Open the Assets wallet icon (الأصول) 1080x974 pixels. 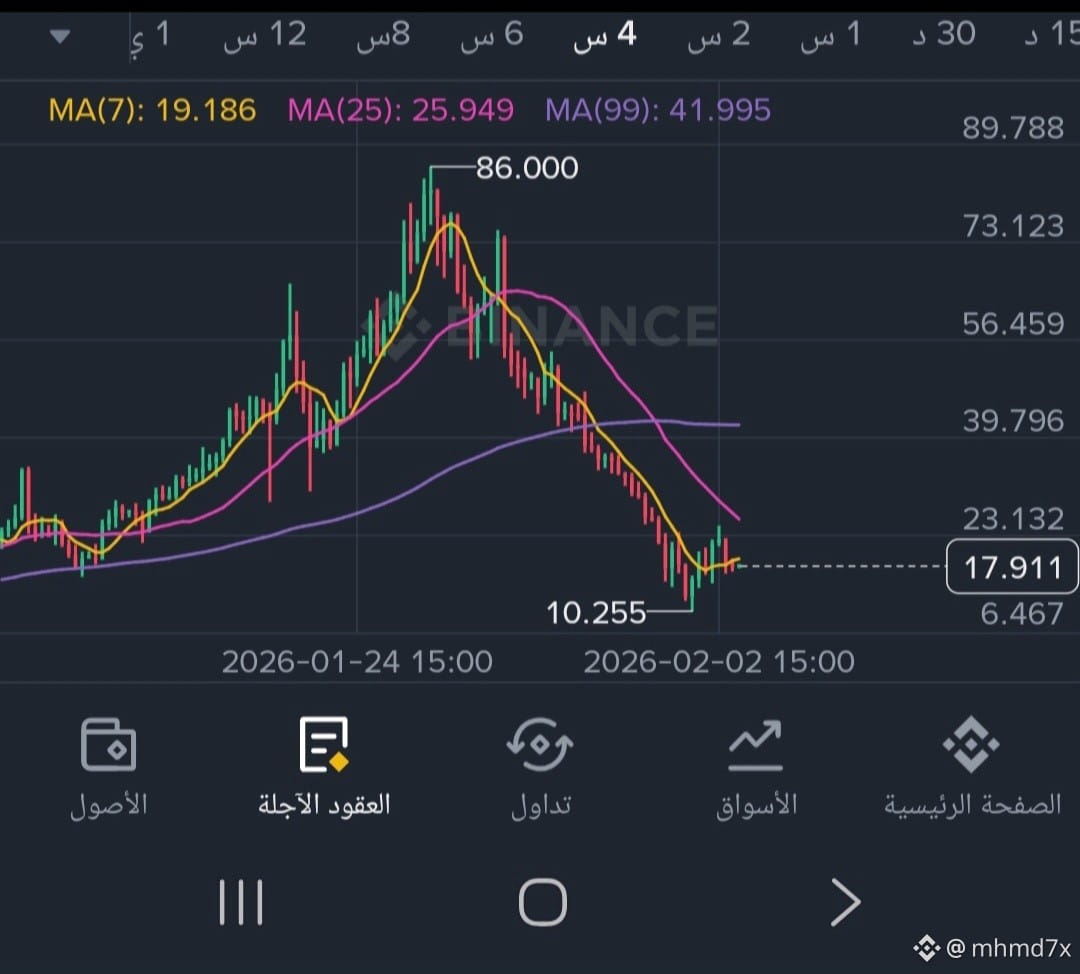[109, 745]
